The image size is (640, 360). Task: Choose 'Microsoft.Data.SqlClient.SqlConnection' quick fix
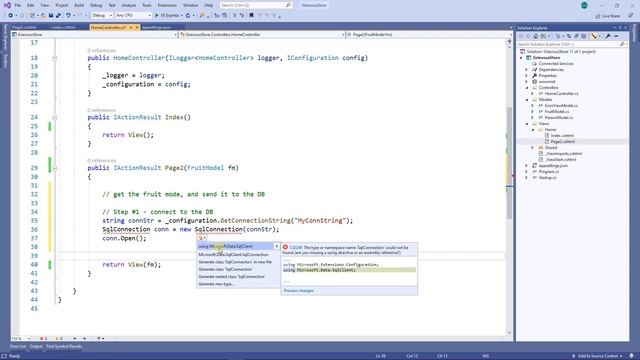(x=233, y=255)
